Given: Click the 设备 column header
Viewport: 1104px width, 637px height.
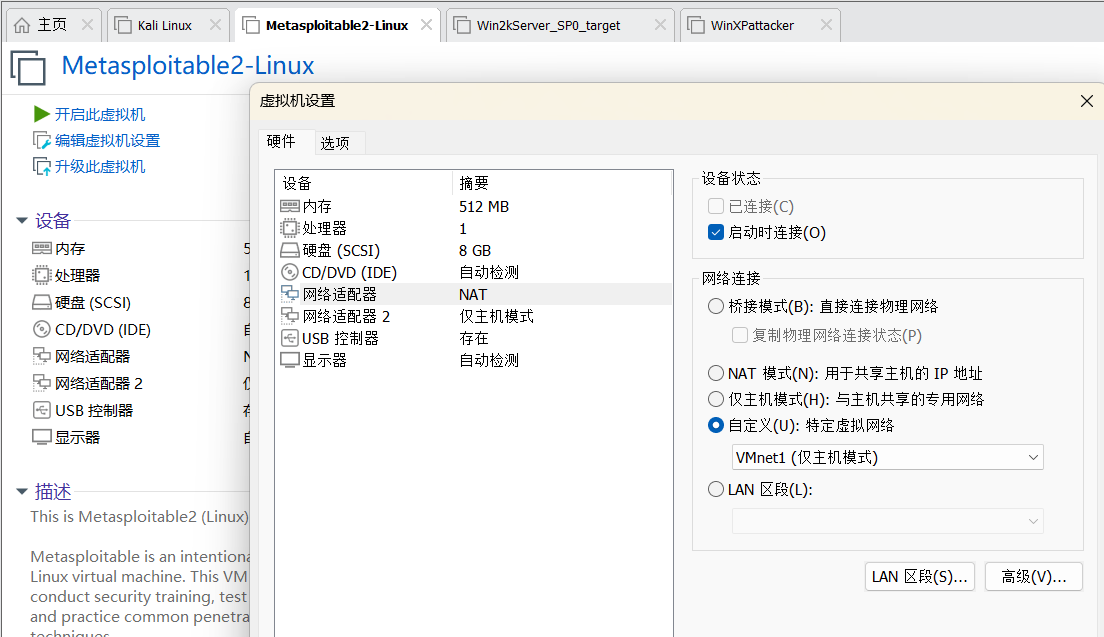Looking at the screenshot, I should (x=296, y=183).
